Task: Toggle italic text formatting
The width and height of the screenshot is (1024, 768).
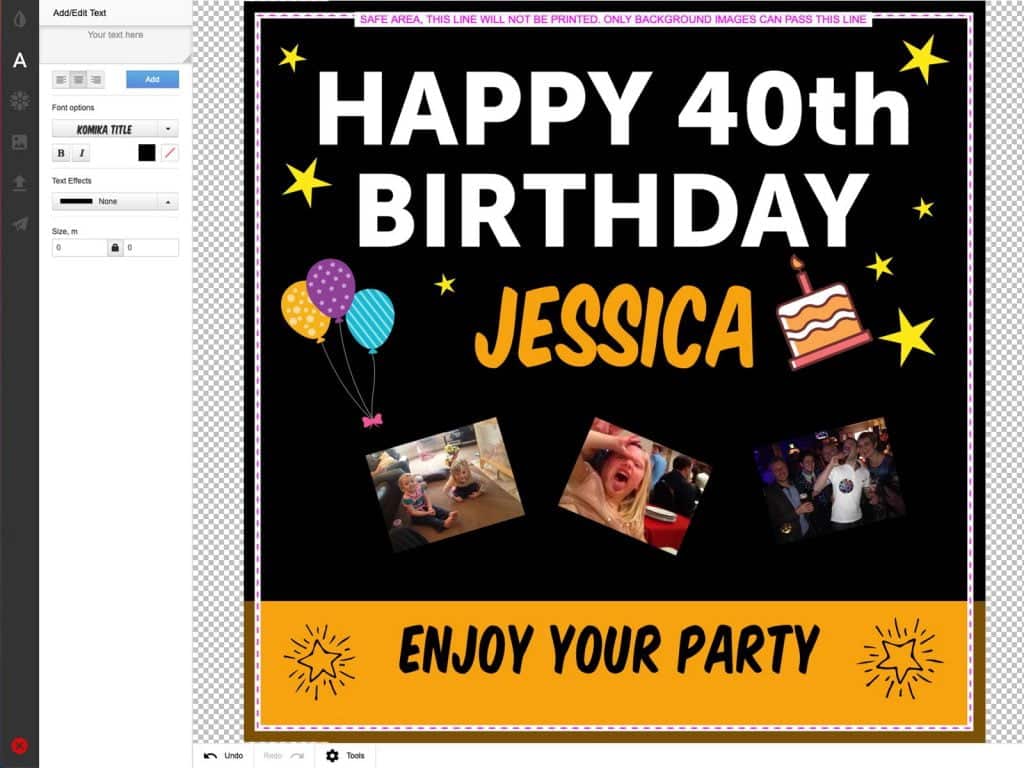Action: point(82,153)
